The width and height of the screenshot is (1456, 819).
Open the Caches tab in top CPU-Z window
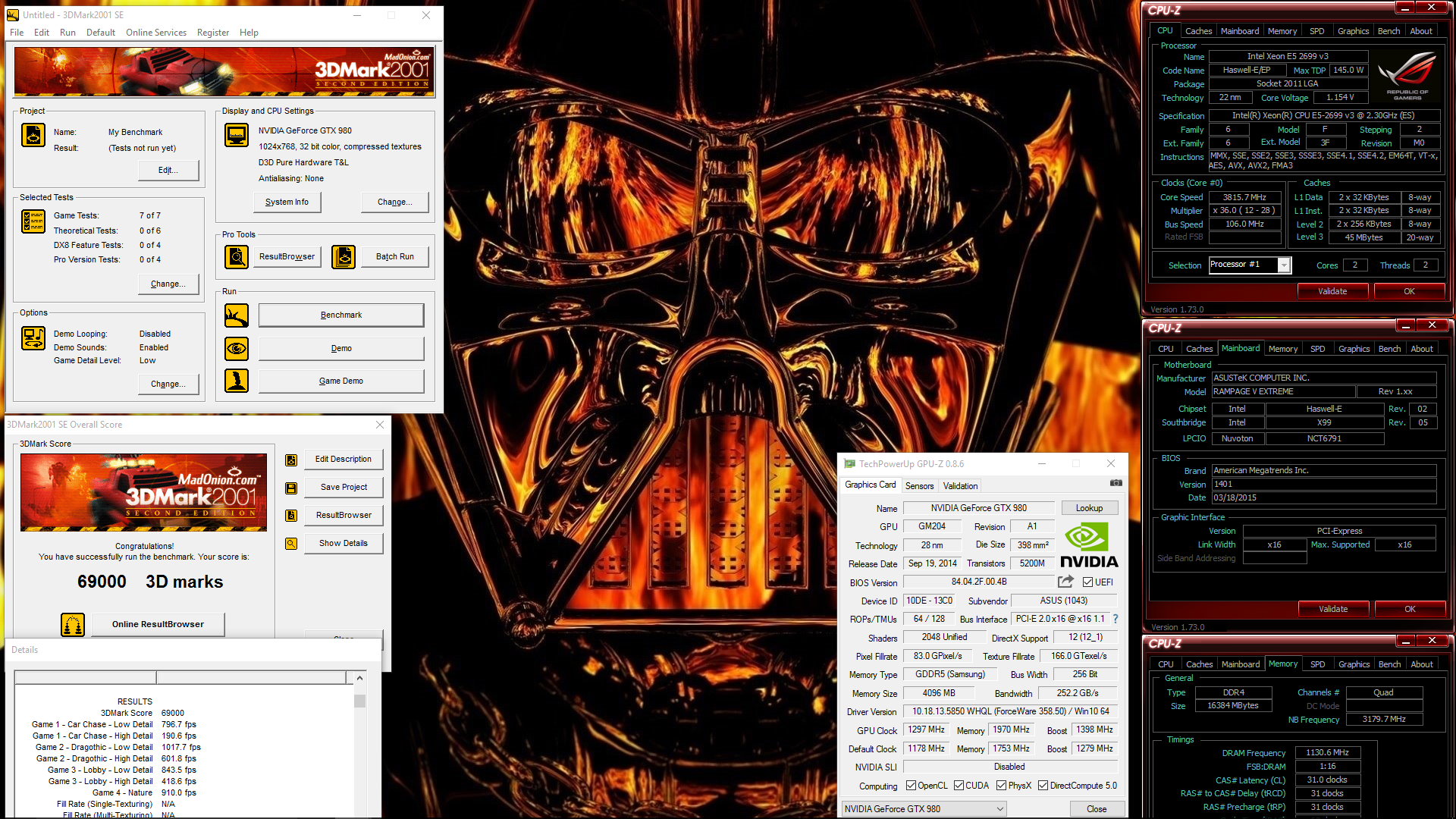coord(1198,31)
